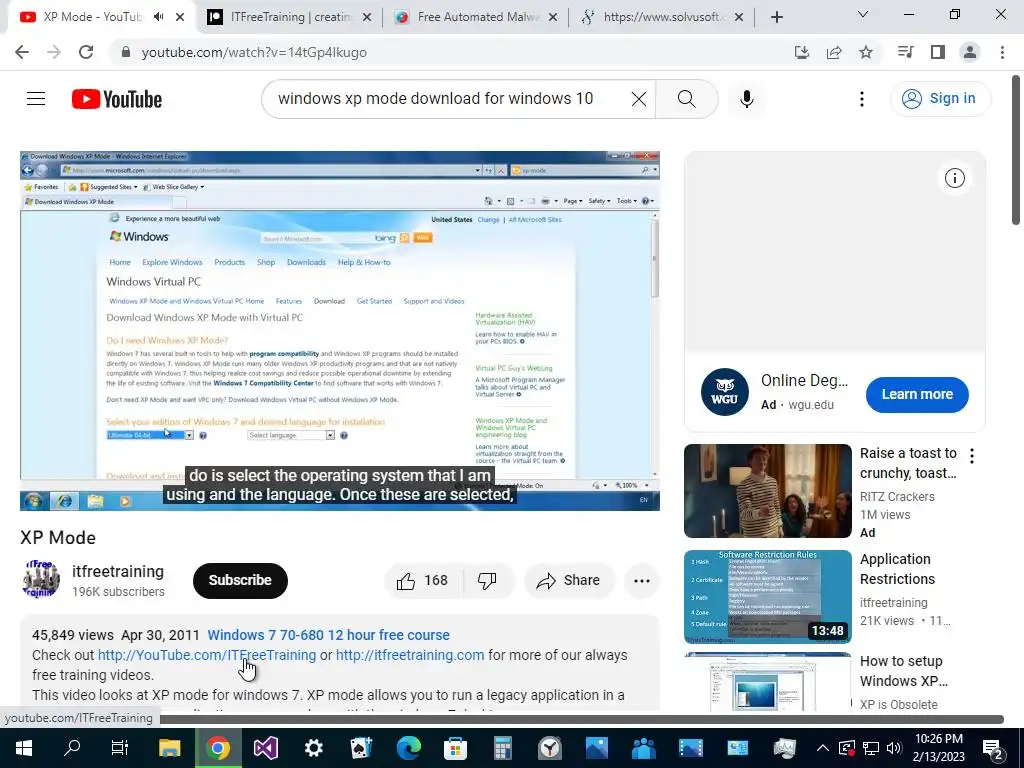Select the XP Mode - YouTube tab
The height and width of the screenshot is (768, 1024).
coord(91,17)
